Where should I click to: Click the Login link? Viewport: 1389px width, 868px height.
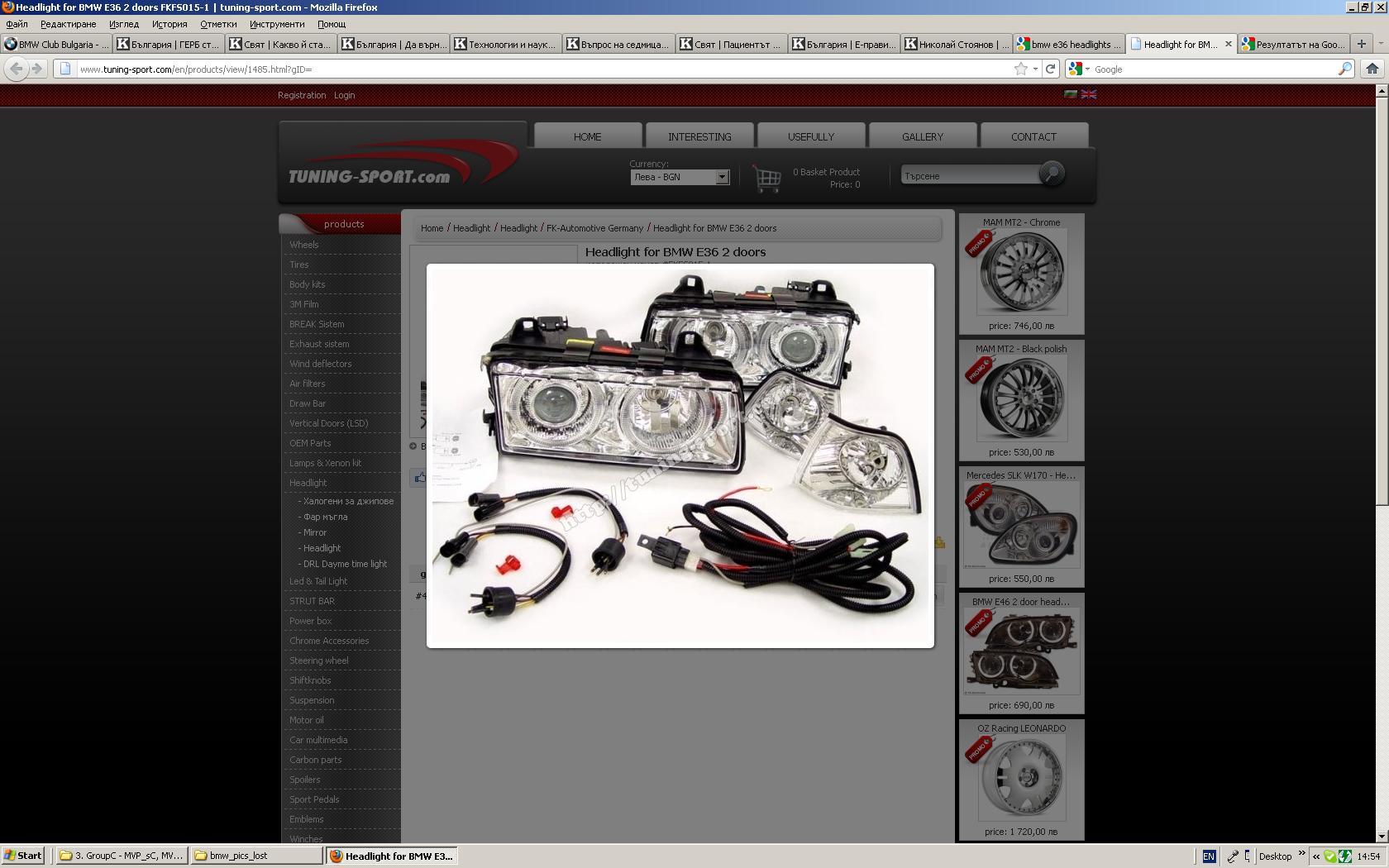pos(345,95)
